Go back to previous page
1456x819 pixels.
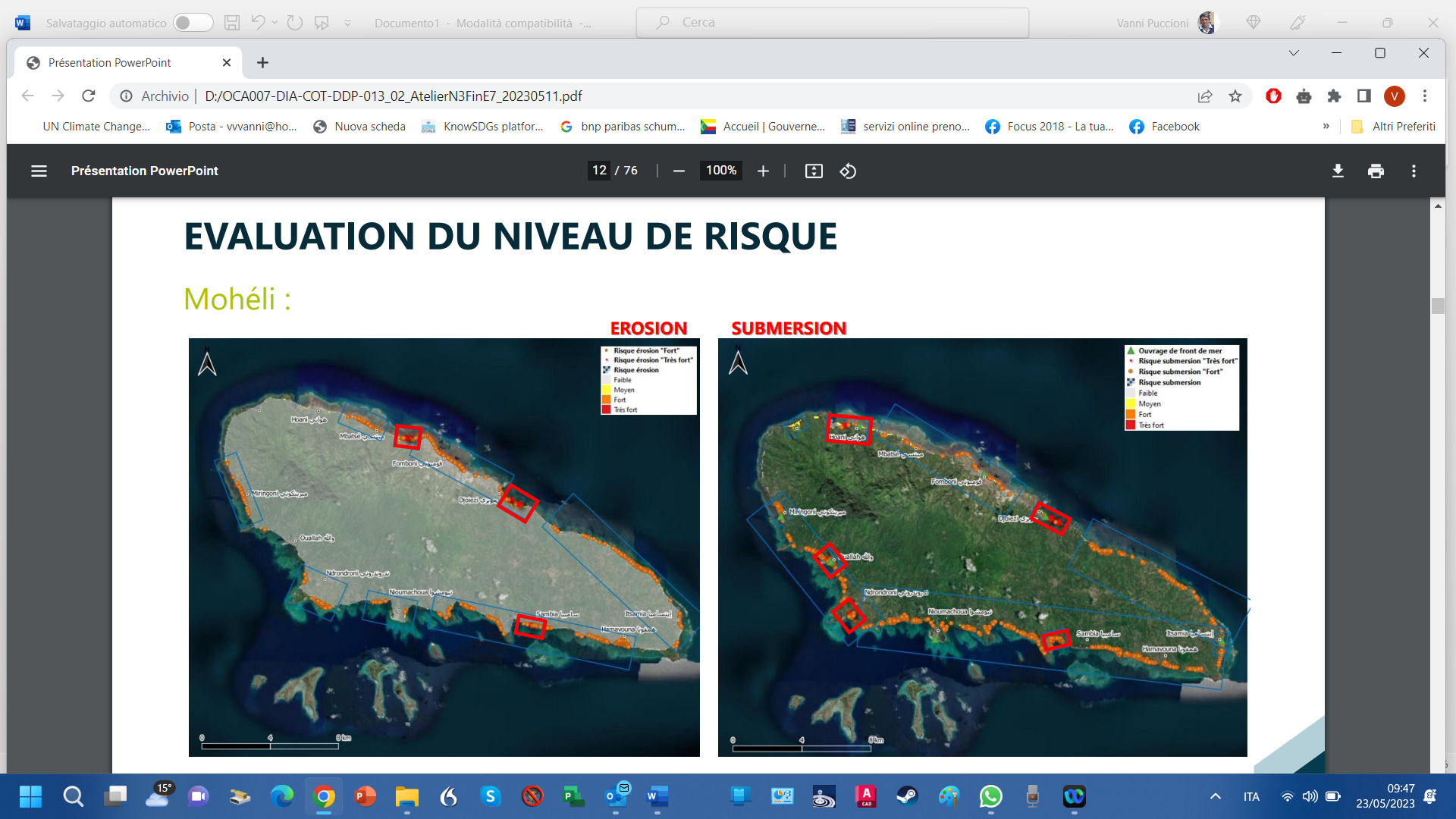coord(28,96)
